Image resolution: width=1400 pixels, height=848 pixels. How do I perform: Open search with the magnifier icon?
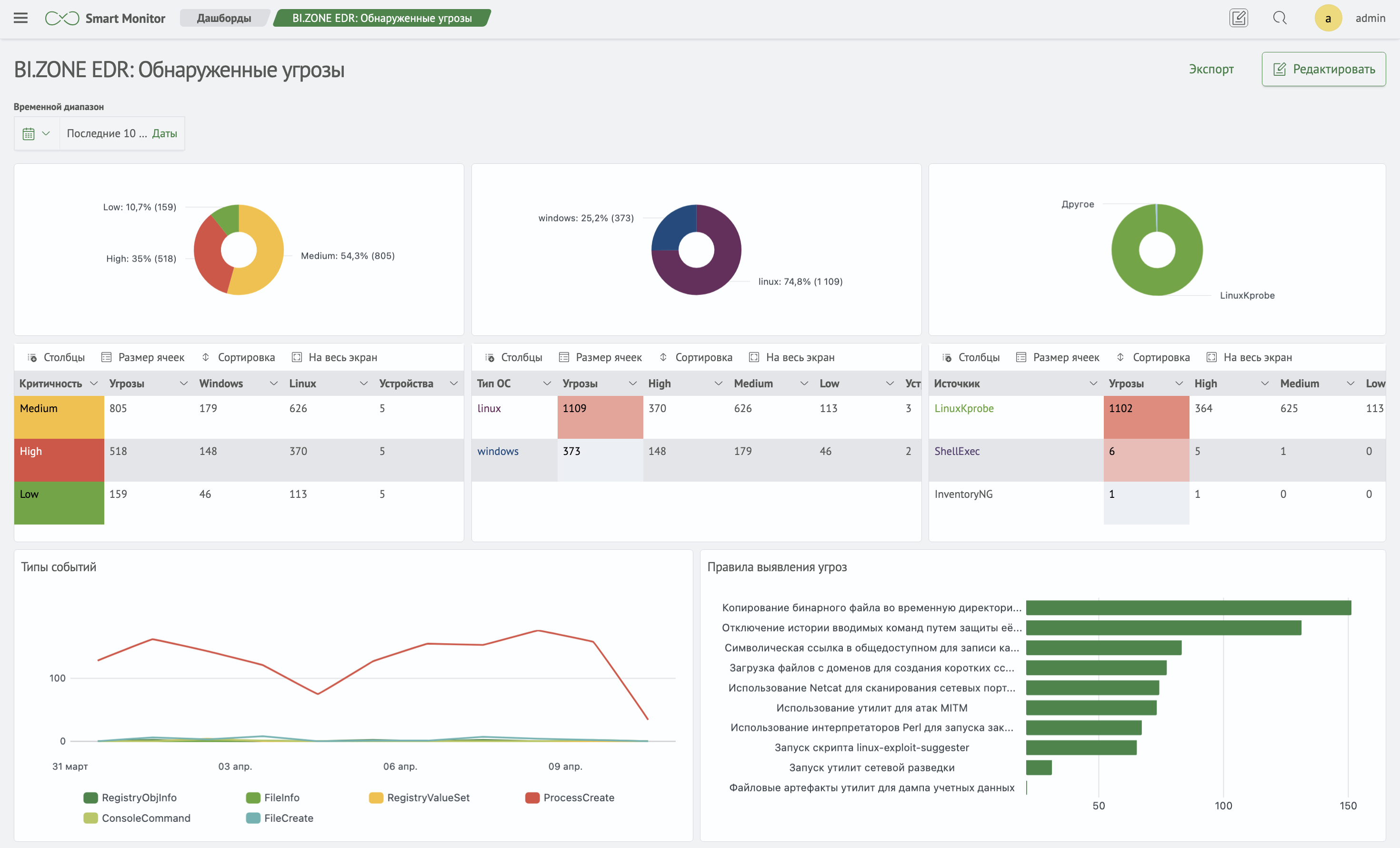(x=1280, y=18)
